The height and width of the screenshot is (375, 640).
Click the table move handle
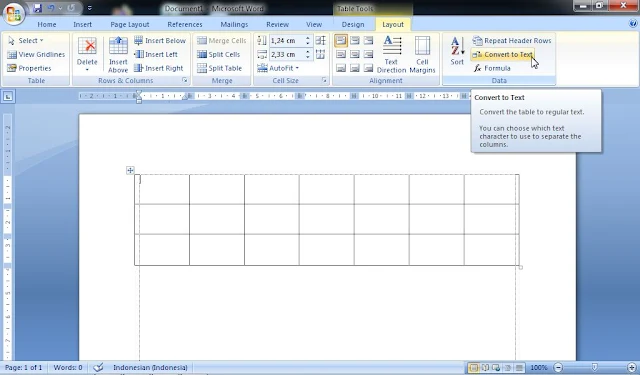(130, 170)
